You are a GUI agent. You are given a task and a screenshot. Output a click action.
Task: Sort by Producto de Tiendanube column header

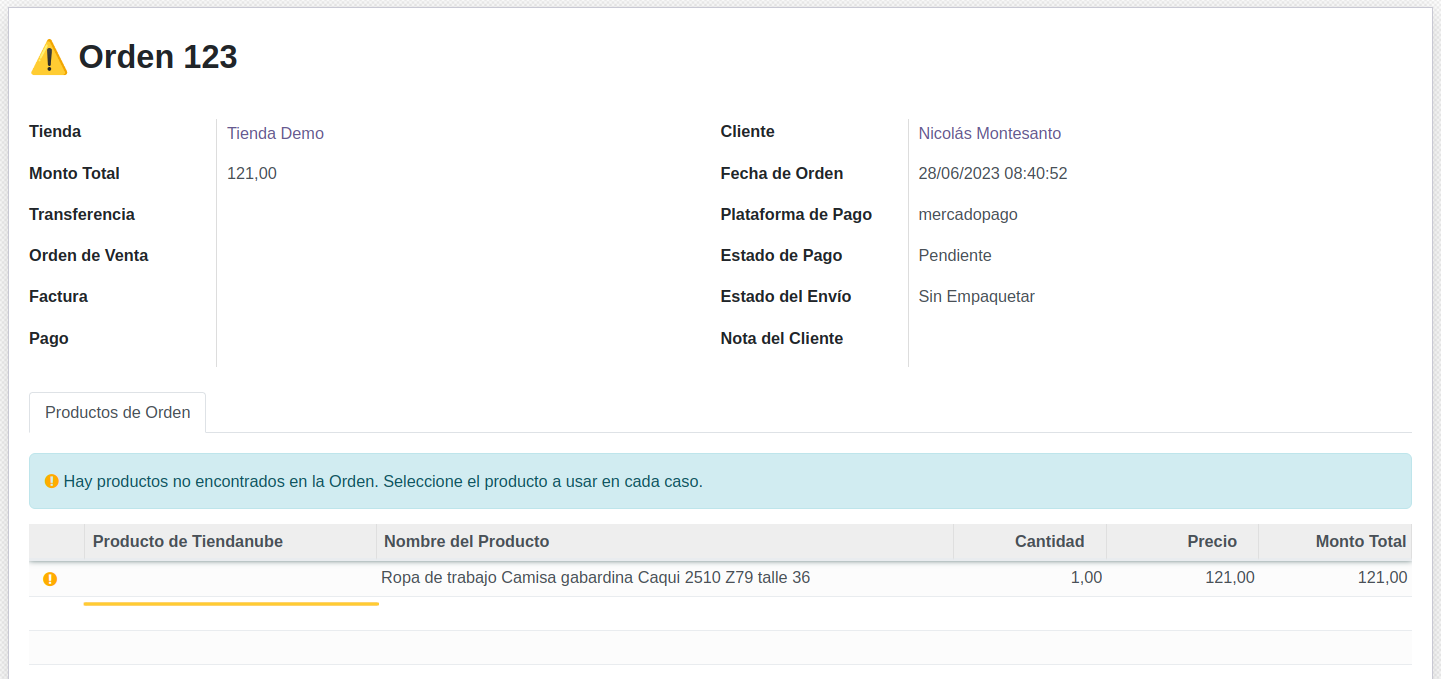click(188, 541)
